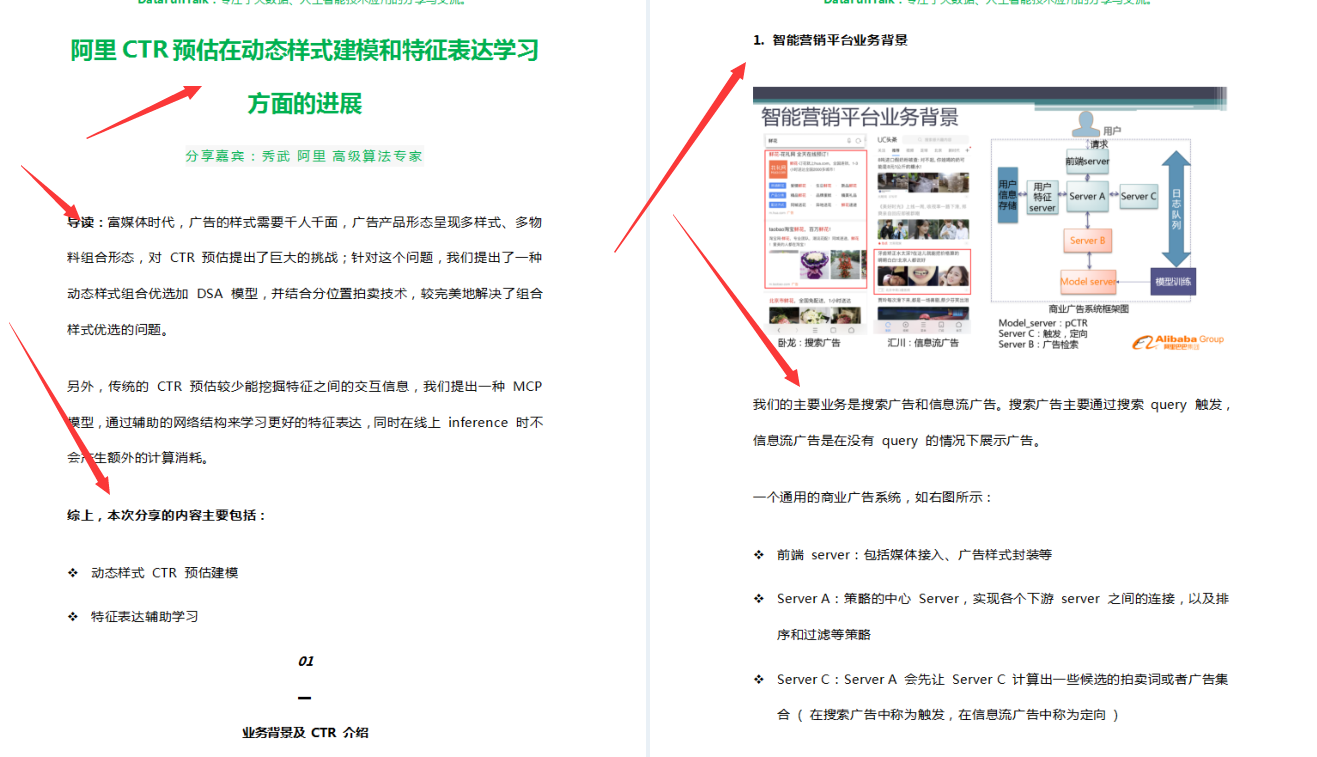
Task: Click the bold line 综上，本次分享的内容主要包括：
Action: [x=167, y=515]
